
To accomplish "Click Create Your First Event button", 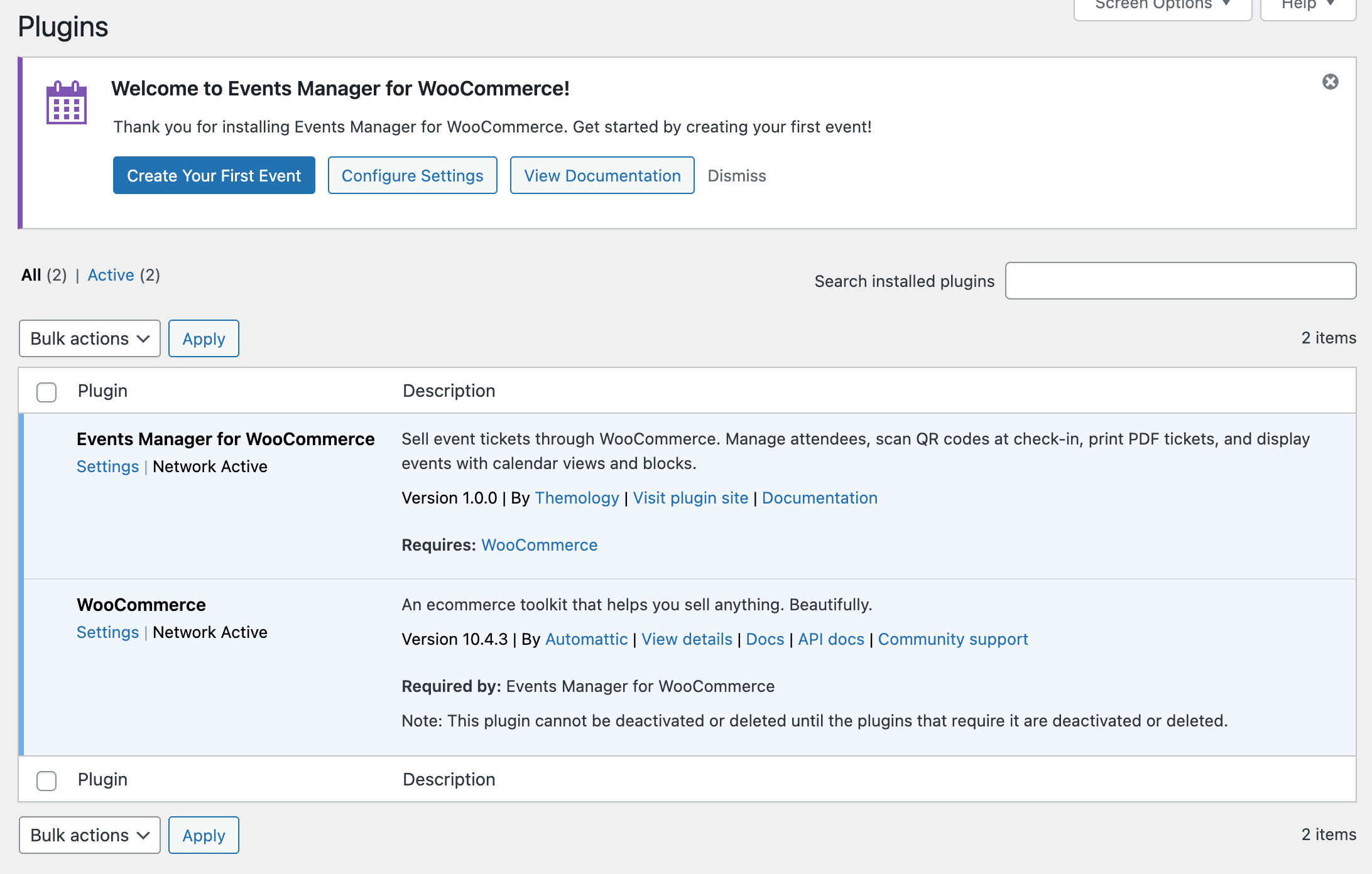I will point(214,176).
